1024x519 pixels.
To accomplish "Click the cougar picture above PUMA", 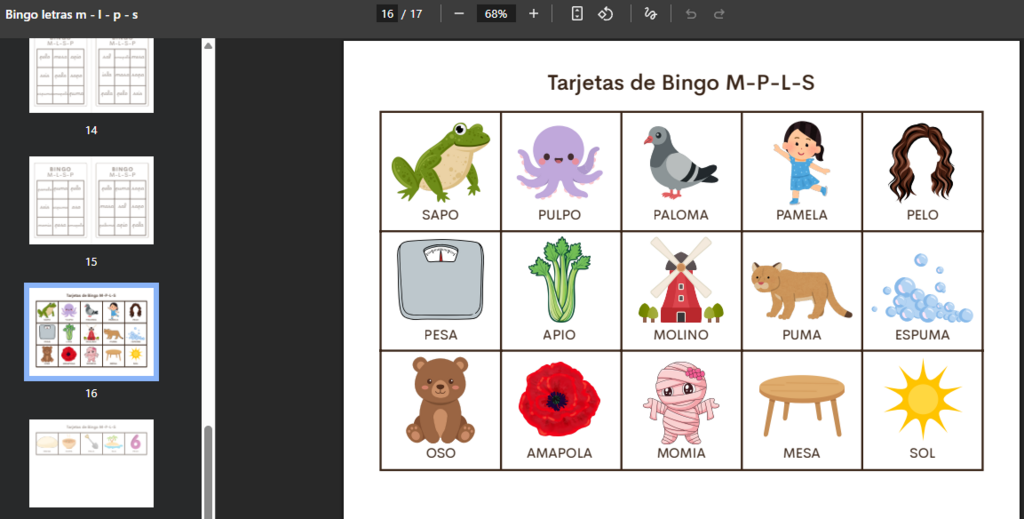I will pos(801,291).
